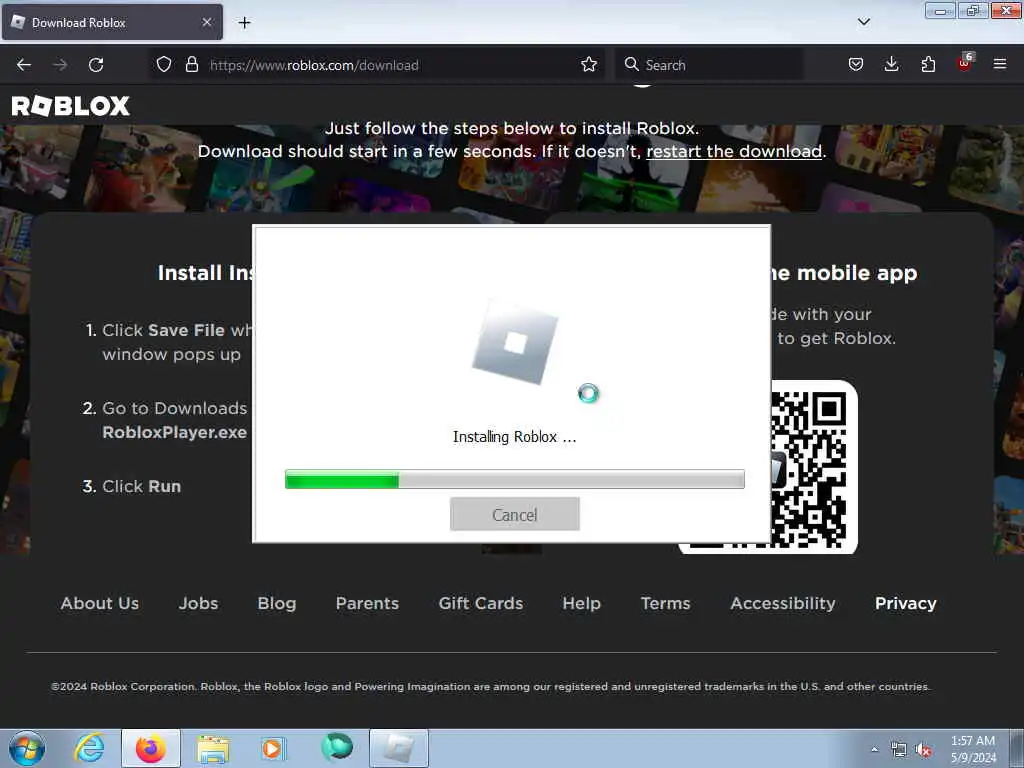Open the Help footer link

[582, 603]
